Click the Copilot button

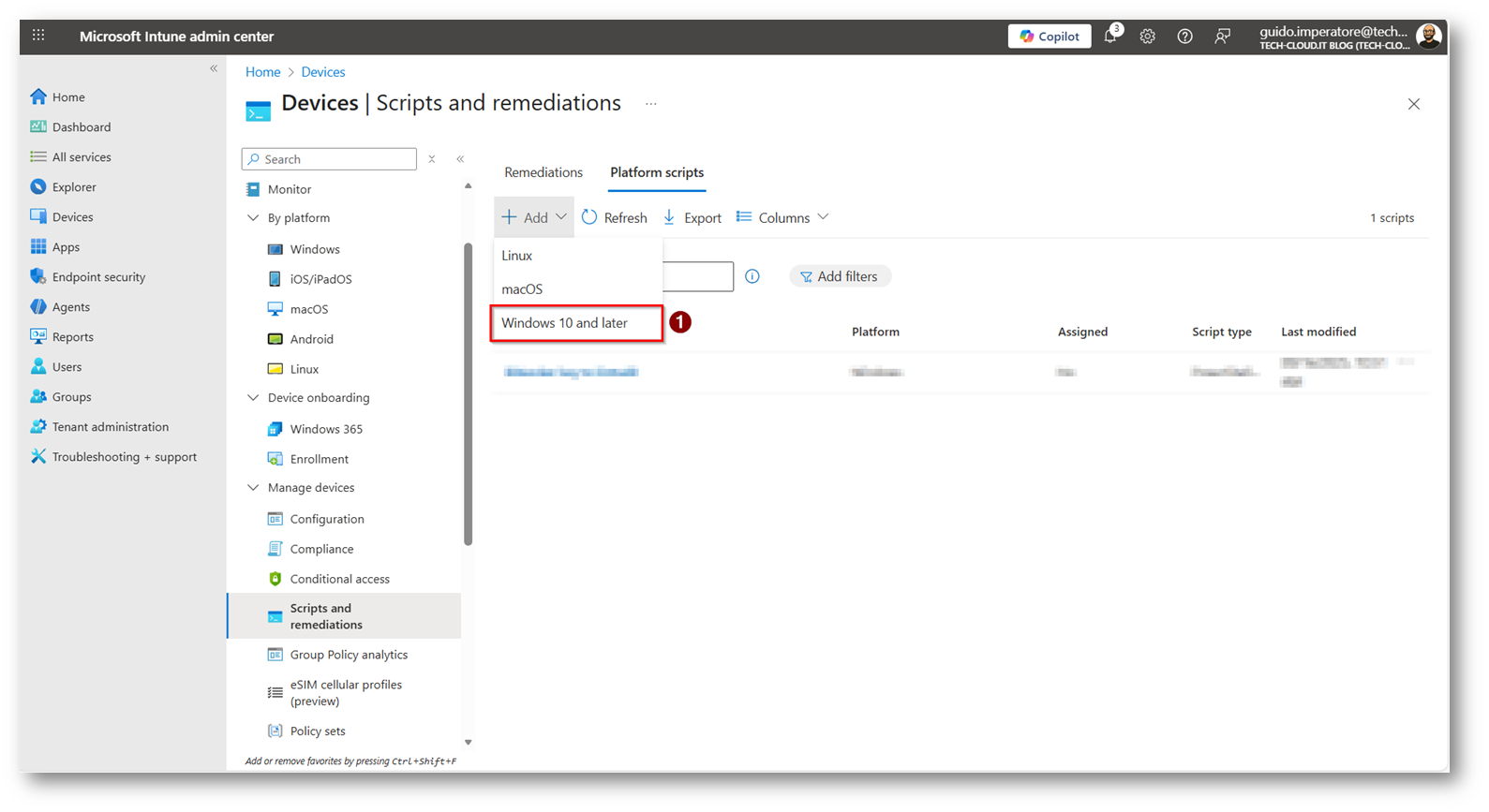(1049, 37)
